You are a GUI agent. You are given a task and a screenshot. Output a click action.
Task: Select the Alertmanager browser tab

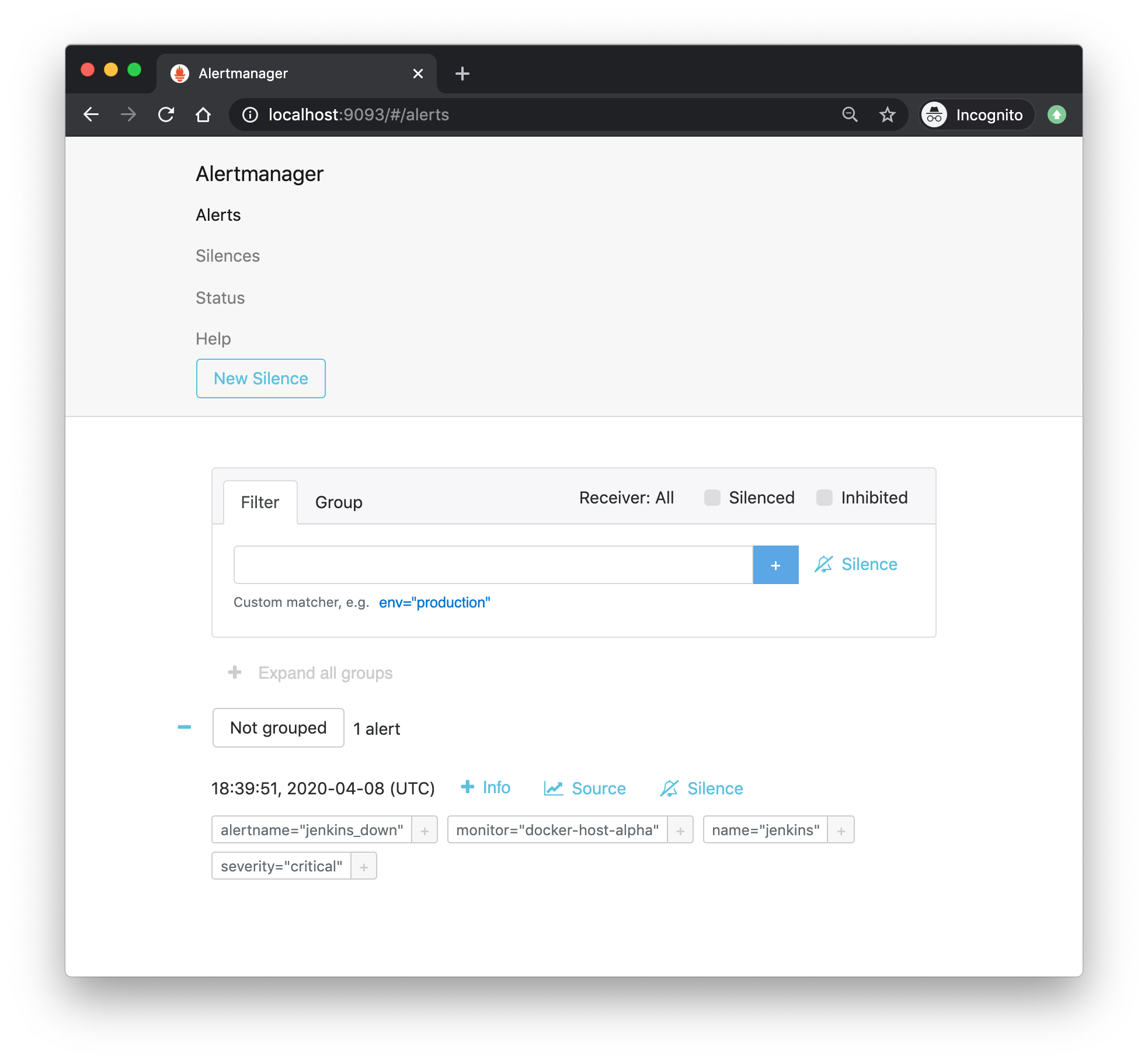[x=297, y=74]
